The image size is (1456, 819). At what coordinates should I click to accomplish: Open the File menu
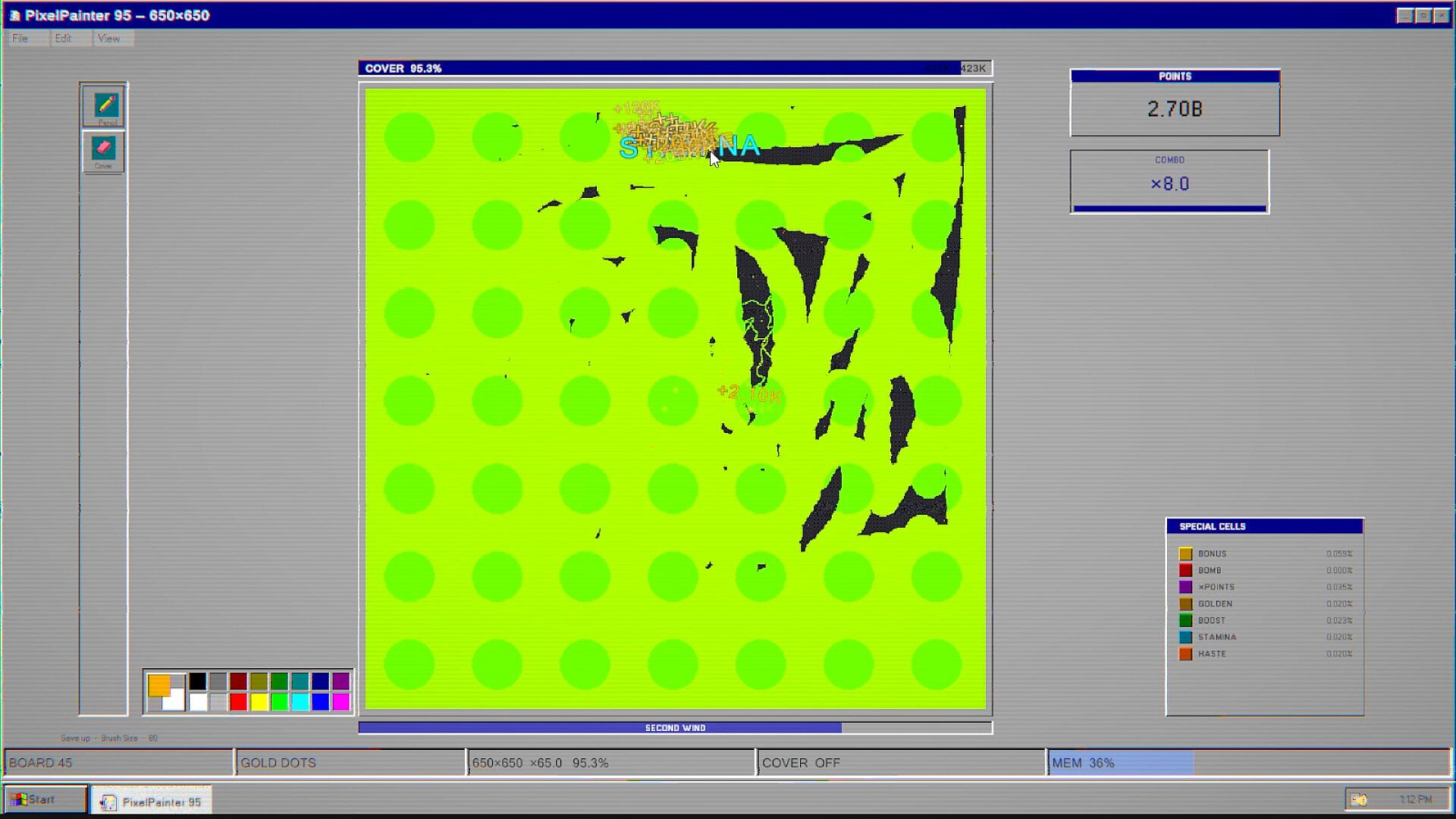tap(20, 38)
